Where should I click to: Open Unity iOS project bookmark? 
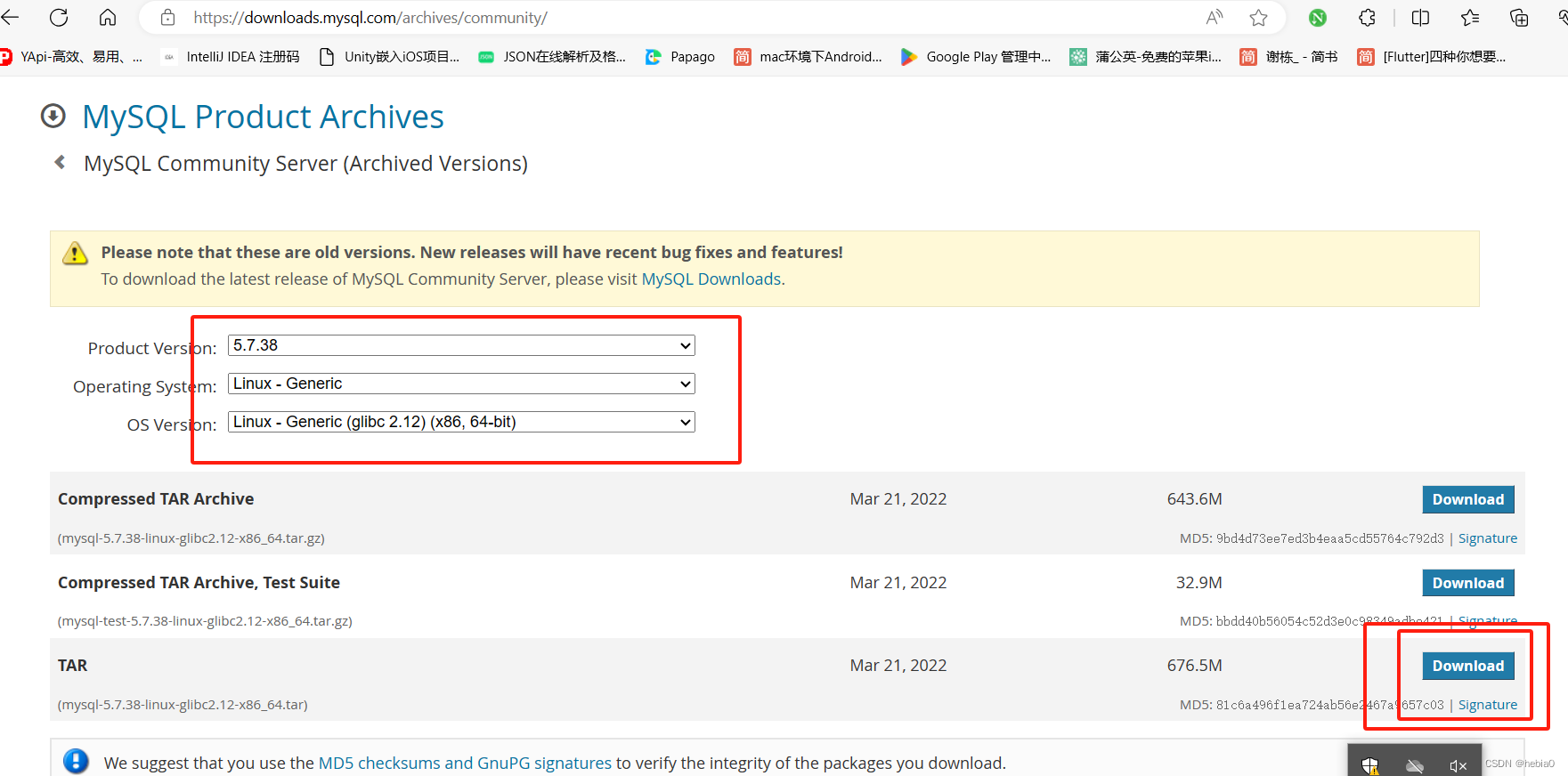point(389,57)
